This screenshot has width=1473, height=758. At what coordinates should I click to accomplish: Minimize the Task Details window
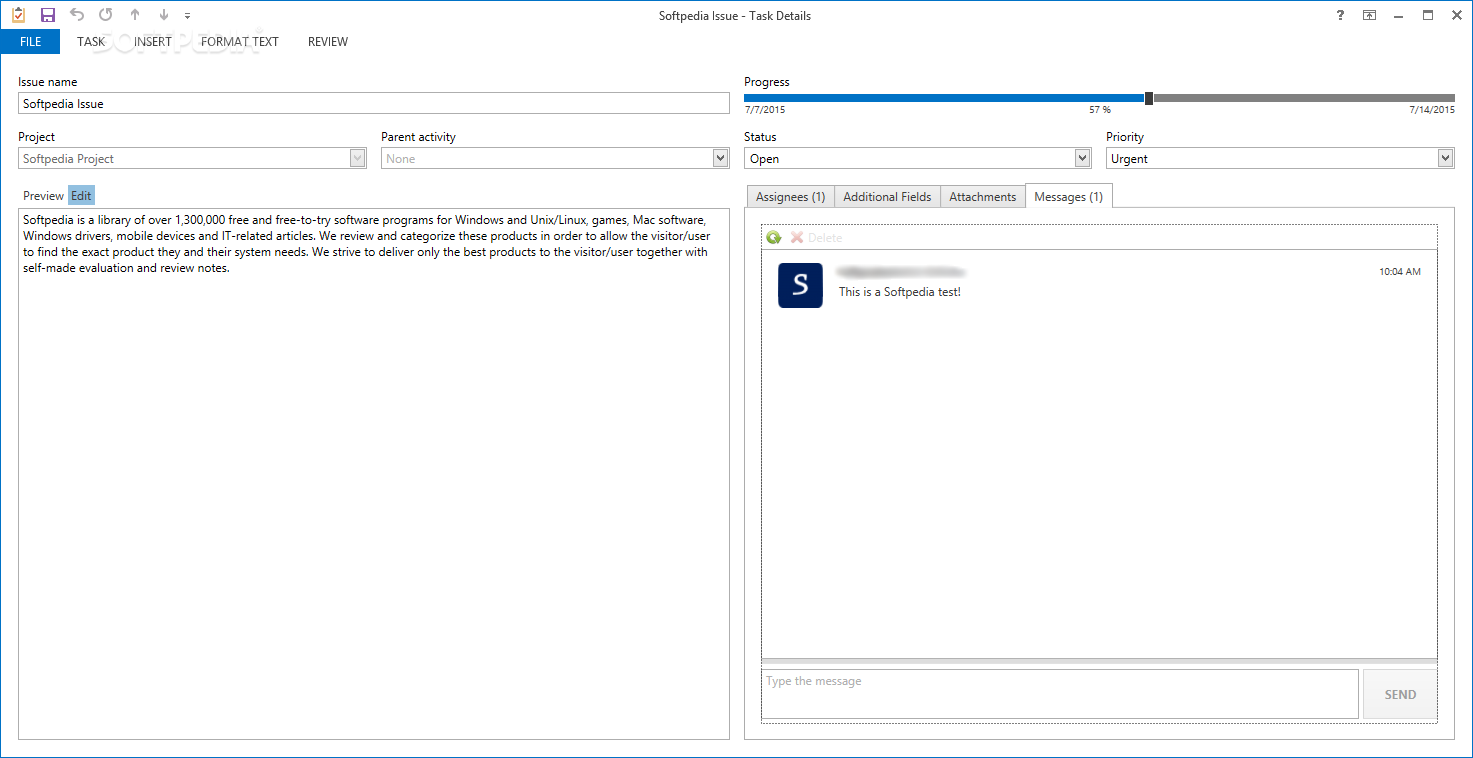pos(1399,15)
